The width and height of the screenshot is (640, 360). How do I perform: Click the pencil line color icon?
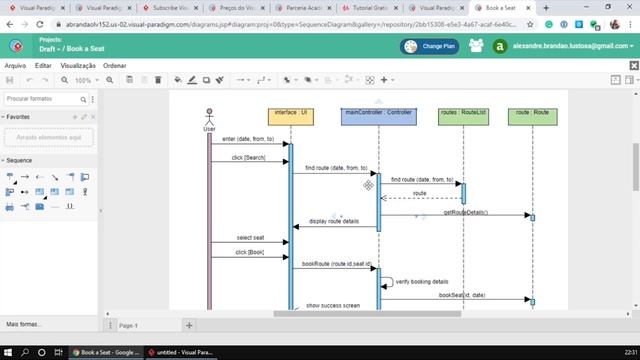tap(192, 80)
